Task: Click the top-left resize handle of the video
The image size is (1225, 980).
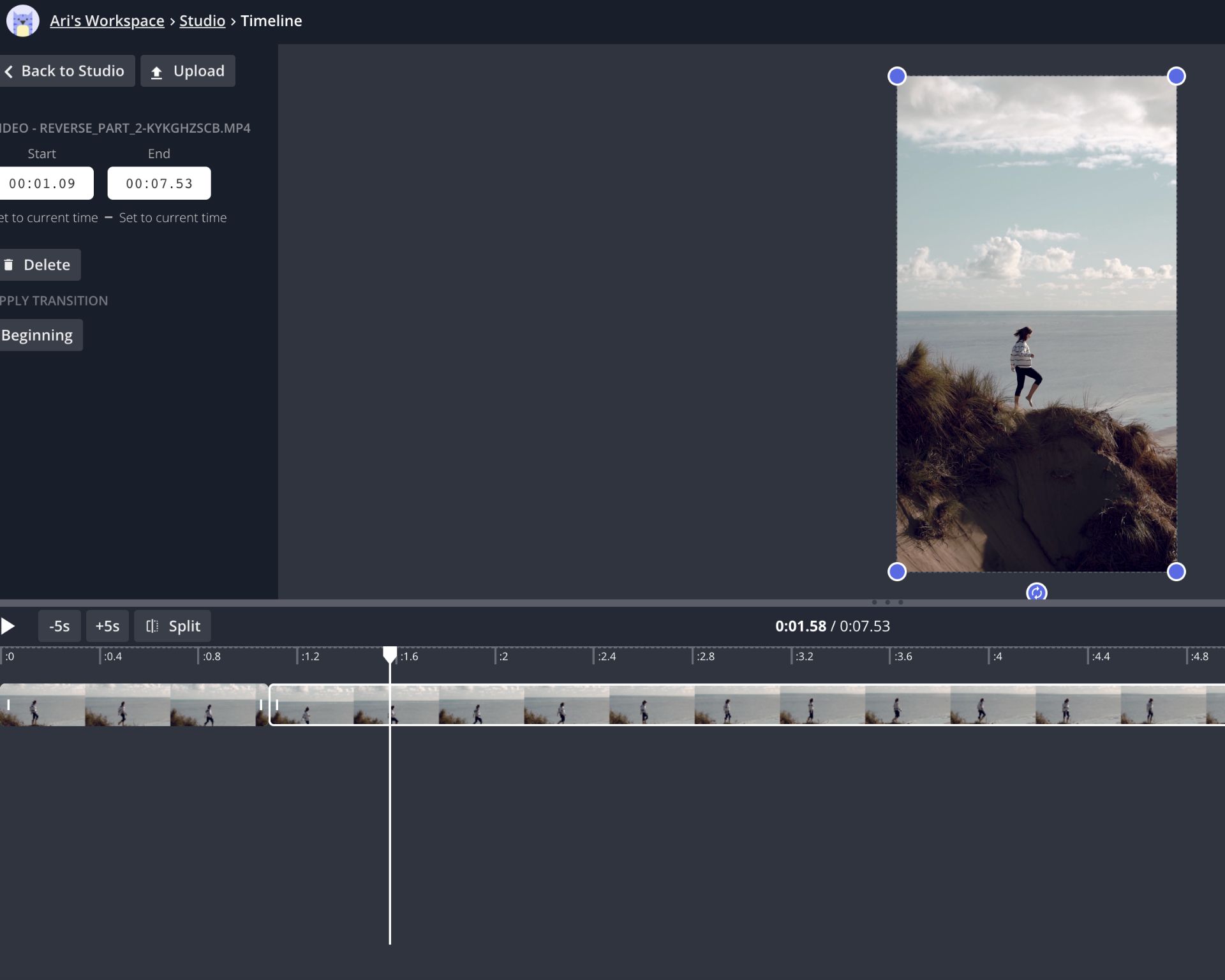Action: [896, 76]
